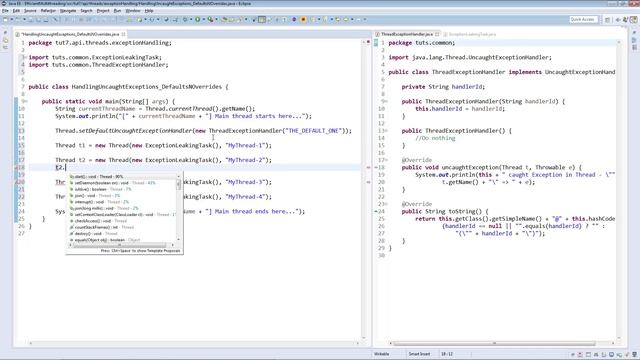Screen dimensions: 640x360
Task: Open the Window menu
Action: pos(132,11)
